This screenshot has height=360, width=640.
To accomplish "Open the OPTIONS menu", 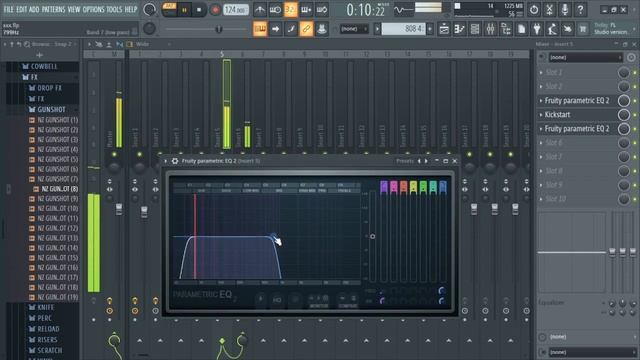I will coord(93,9).
